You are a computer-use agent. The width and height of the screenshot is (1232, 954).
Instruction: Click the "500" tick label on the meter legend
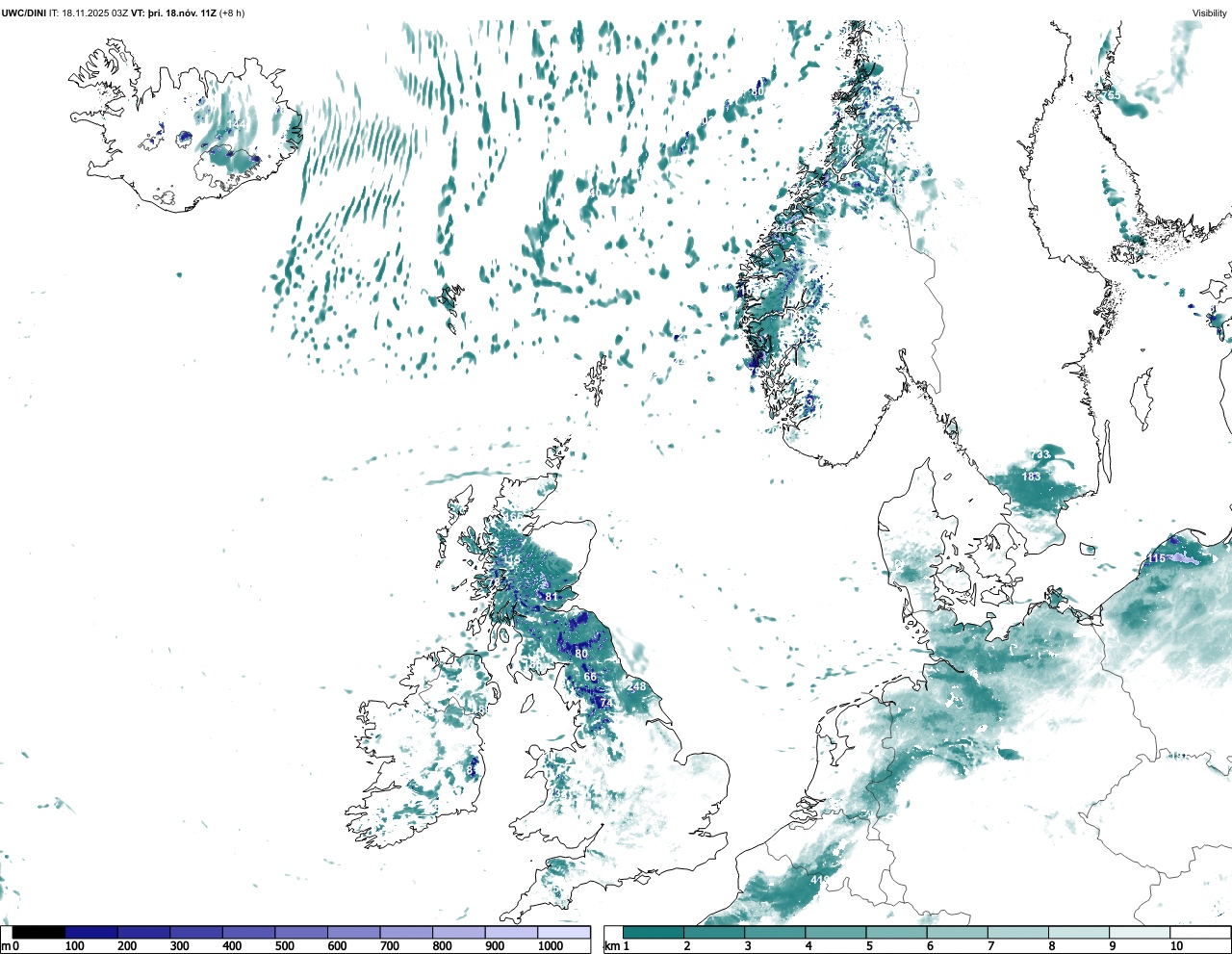pos(285,946)
